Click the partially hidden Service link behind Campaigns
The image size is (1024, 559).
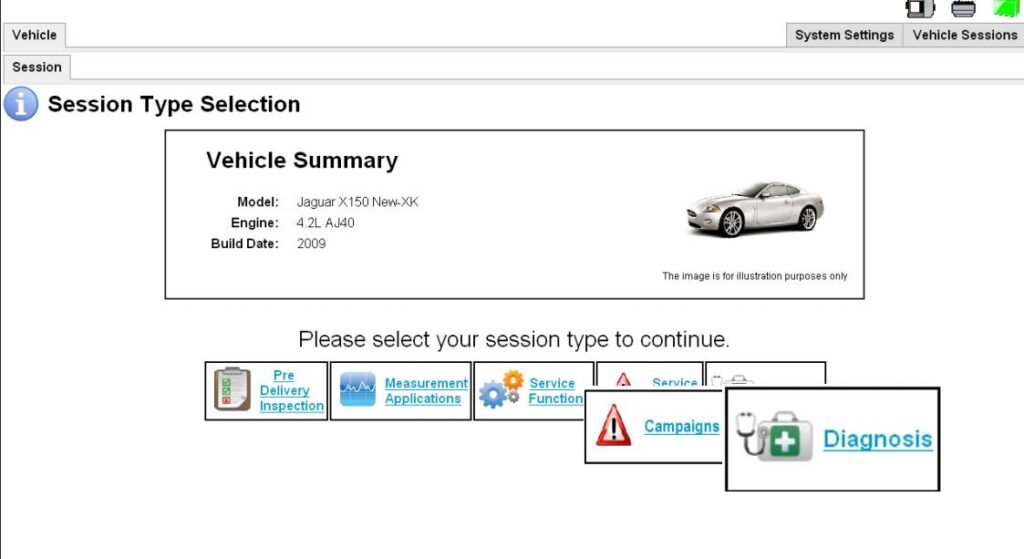click(x=674, y=382)
